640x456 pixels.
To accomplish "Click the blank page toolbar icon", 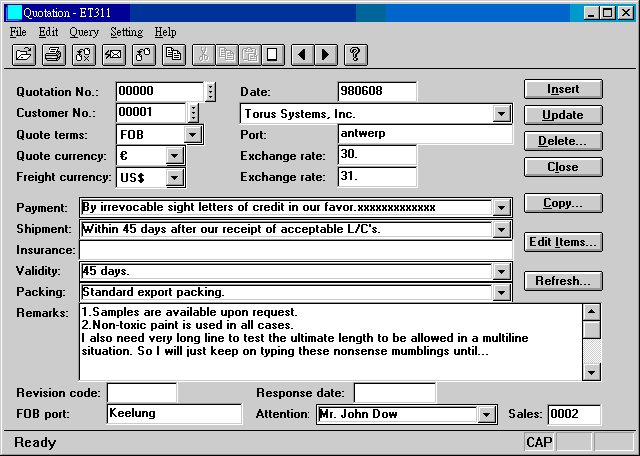I will point(272,54).
